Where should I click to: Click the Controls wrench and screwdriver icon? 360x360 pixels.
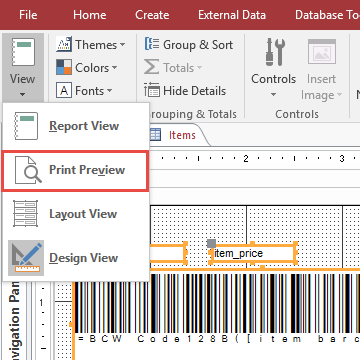(x=275, y=52)
